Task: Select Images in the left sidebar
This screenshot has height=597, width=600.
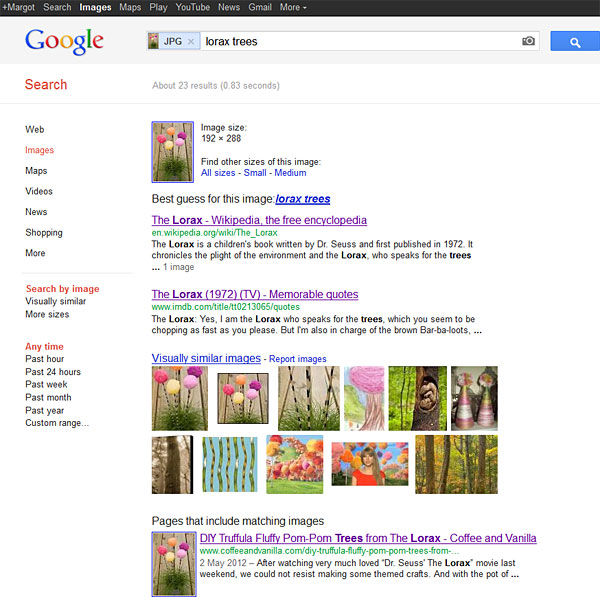Action: point(39,150)
